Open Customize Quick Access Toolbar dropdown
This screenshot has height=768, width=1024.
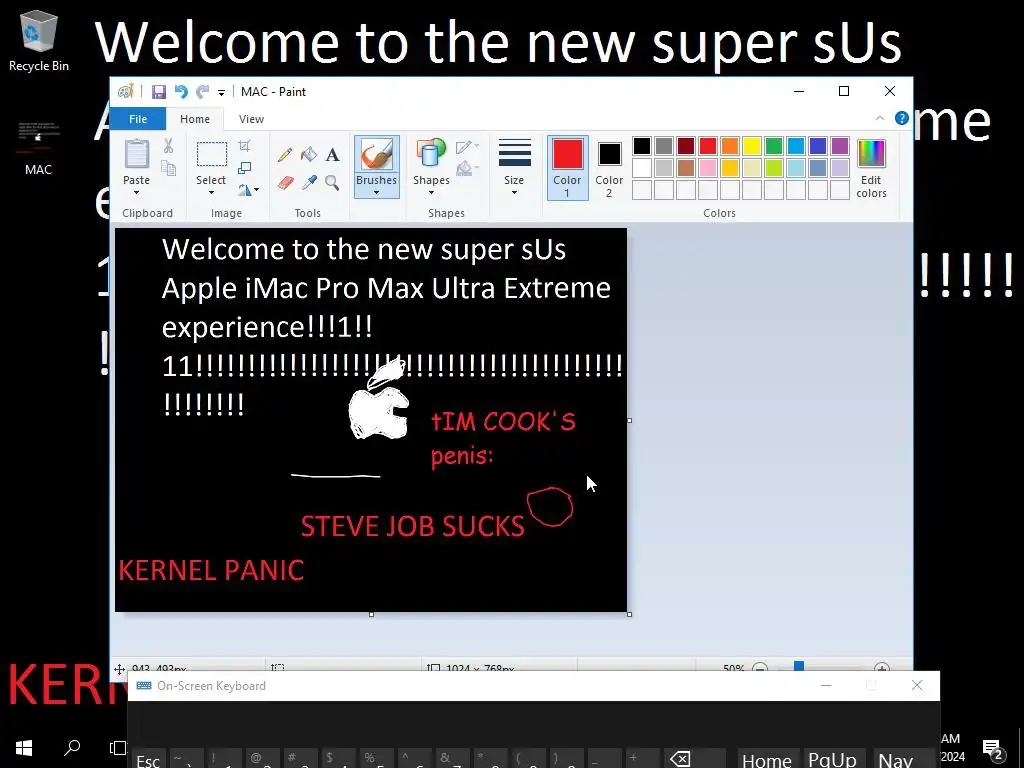pos(221,93)
